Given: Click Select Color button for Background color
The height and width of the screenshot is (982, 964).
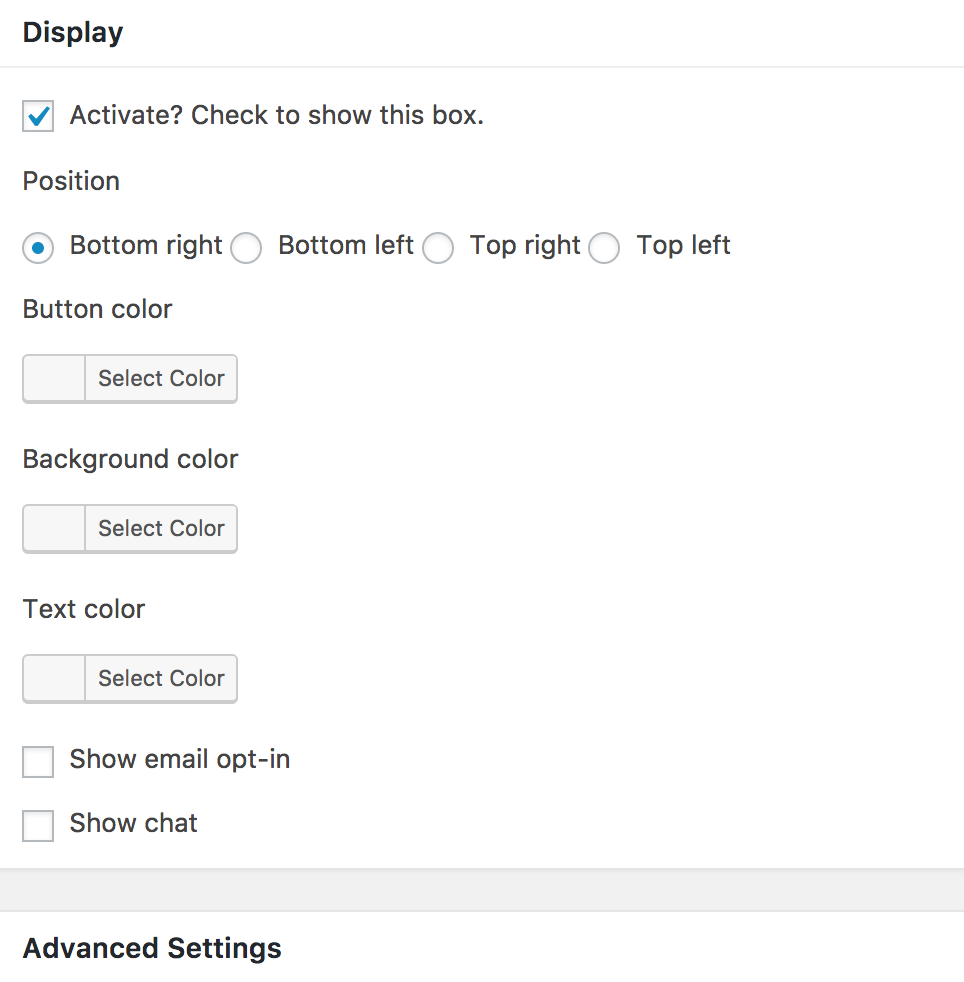Looking at the screenshot, I should click(x=161, y=528).
